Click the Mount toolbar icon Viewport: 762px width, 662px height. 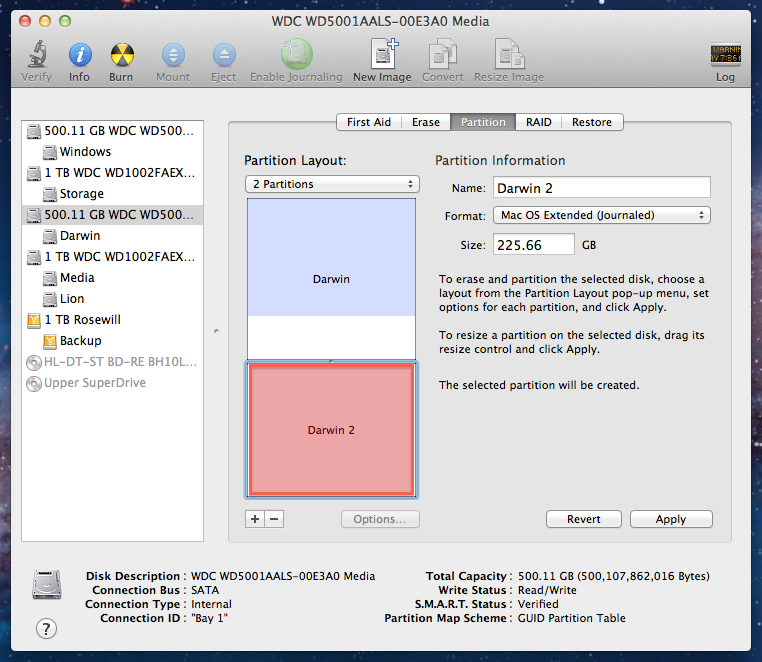click(x=173, y=54)
